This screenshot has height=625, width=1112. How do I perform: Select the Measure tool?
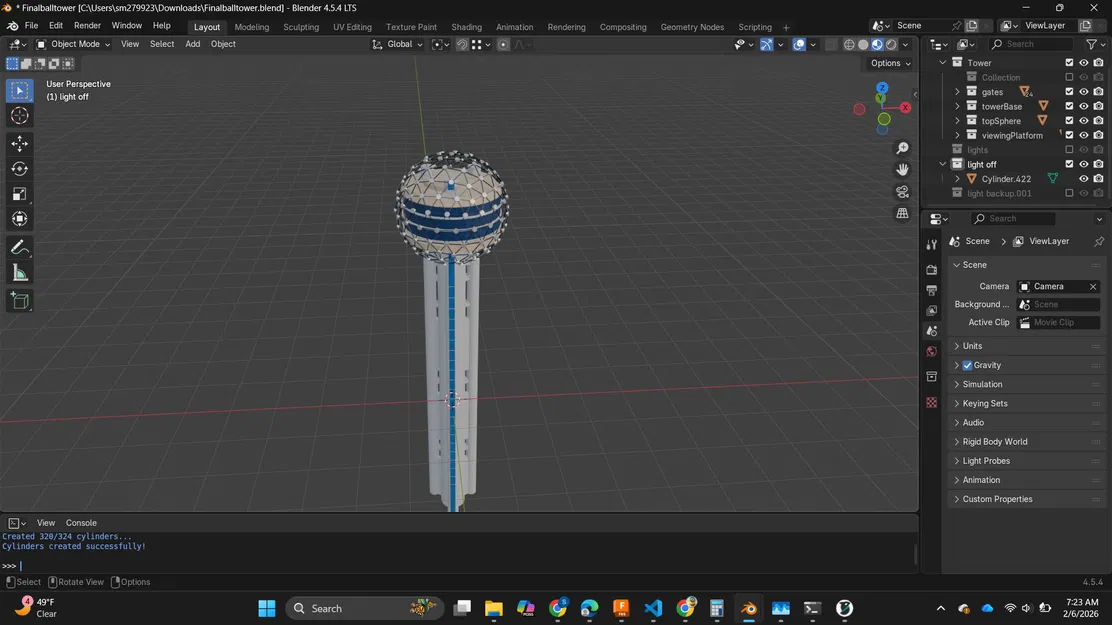[19, 273]
